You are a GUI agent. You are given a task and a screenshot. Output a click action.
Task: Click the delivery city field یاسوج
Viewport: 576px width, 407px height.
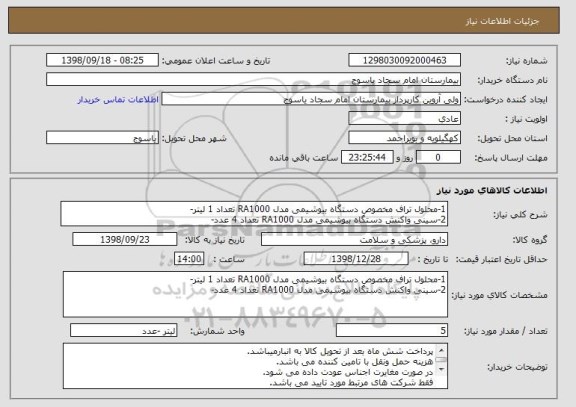[x=102, y=138]
